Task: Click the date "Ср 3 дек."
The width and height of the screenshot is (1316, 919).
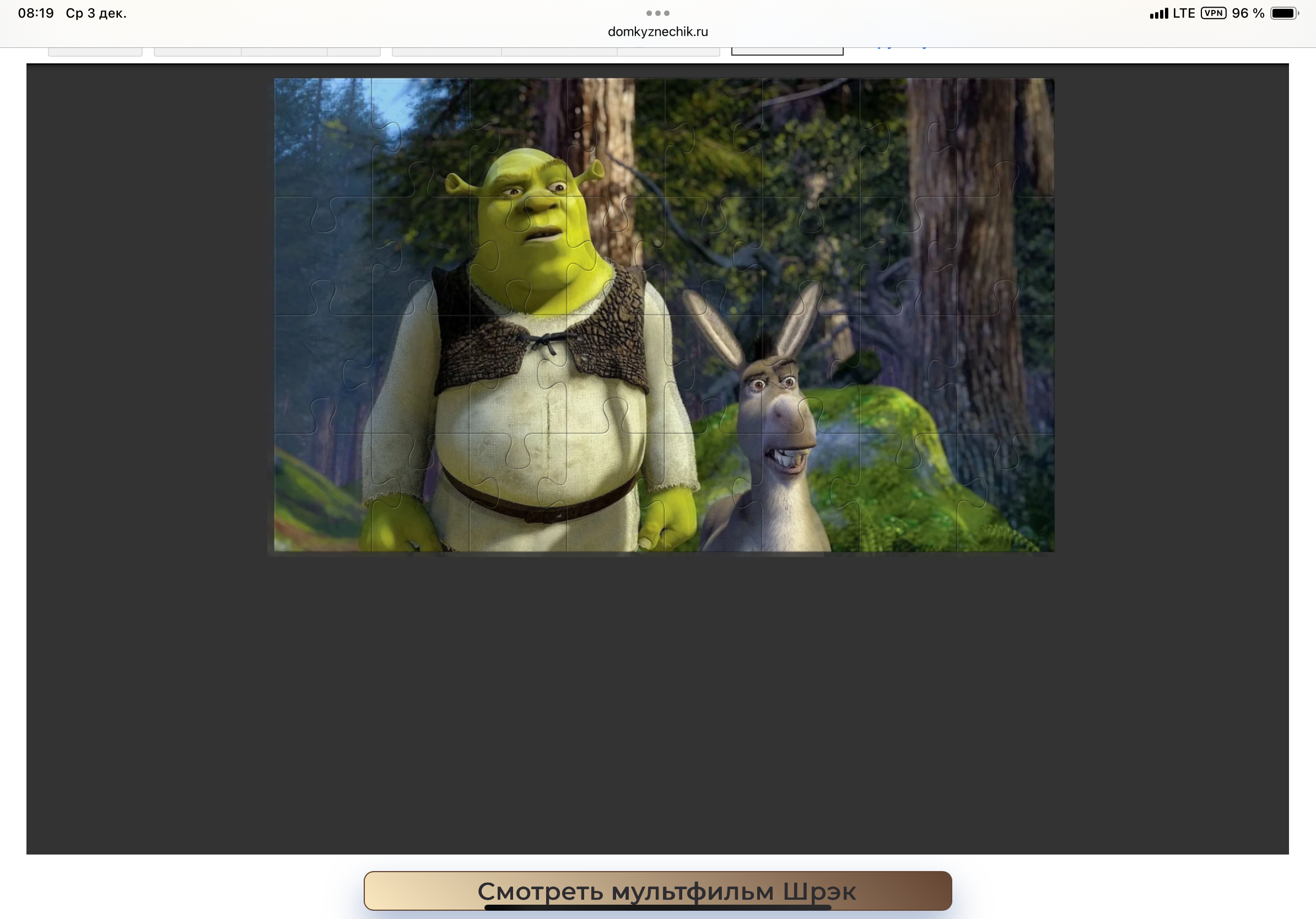Action: point(96,13)
